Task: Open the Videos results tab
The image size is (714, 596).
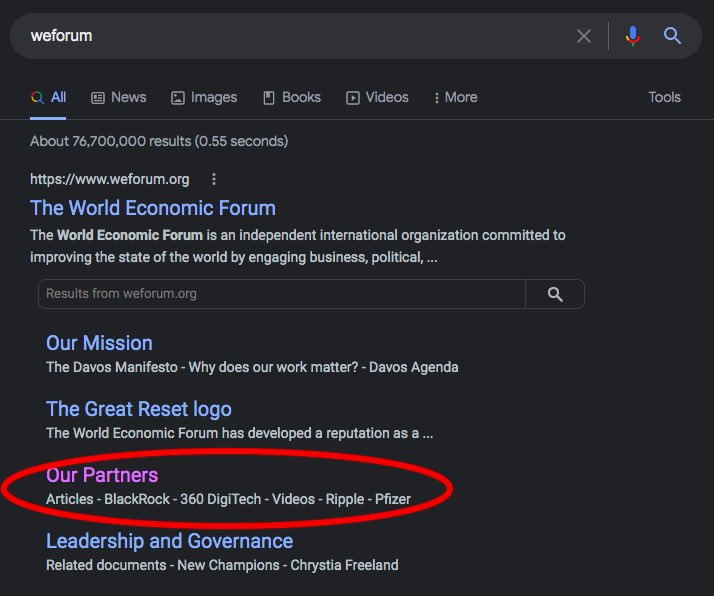Action: click(377, 97)
